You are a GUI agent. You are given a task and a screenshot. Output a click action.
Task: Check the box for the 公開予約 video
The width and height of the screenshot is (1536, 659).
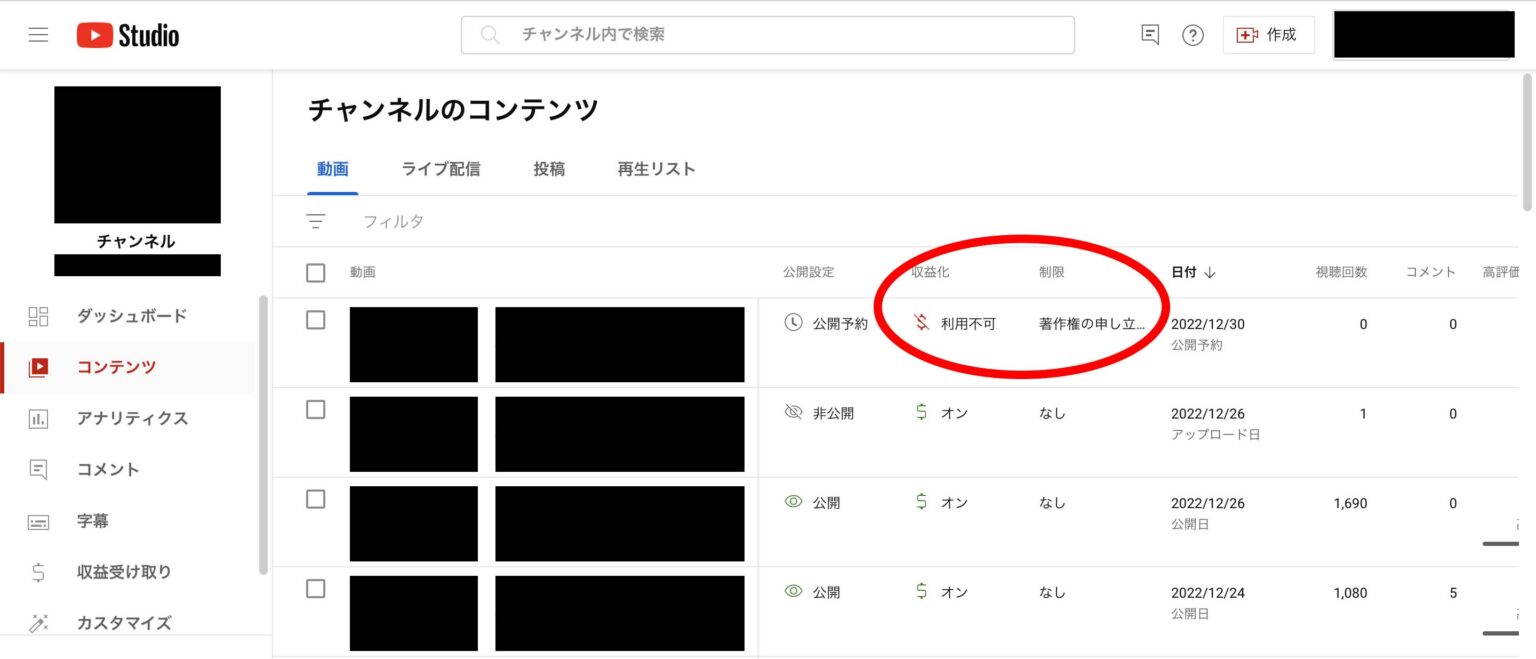pyautogui.click(x=316, y=320)
